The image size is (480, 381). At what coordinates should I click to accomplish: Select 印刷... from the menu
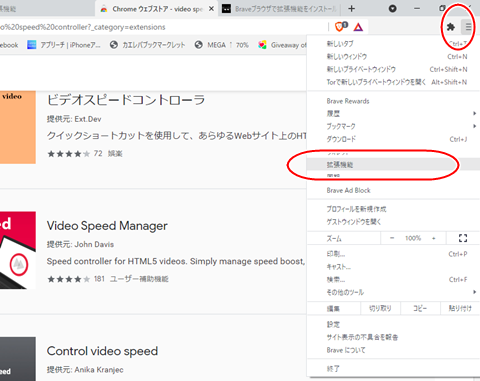[x=393, y=254]
